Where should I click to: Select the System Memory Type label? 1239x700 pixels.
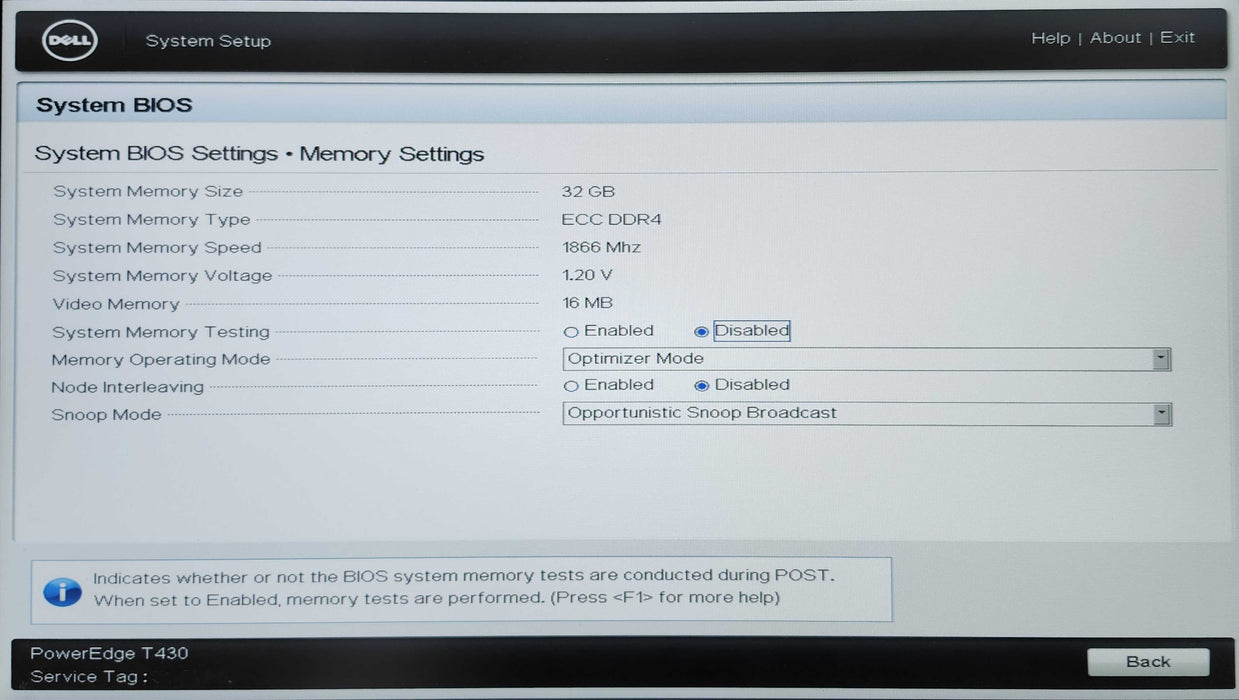pos(152,219)
